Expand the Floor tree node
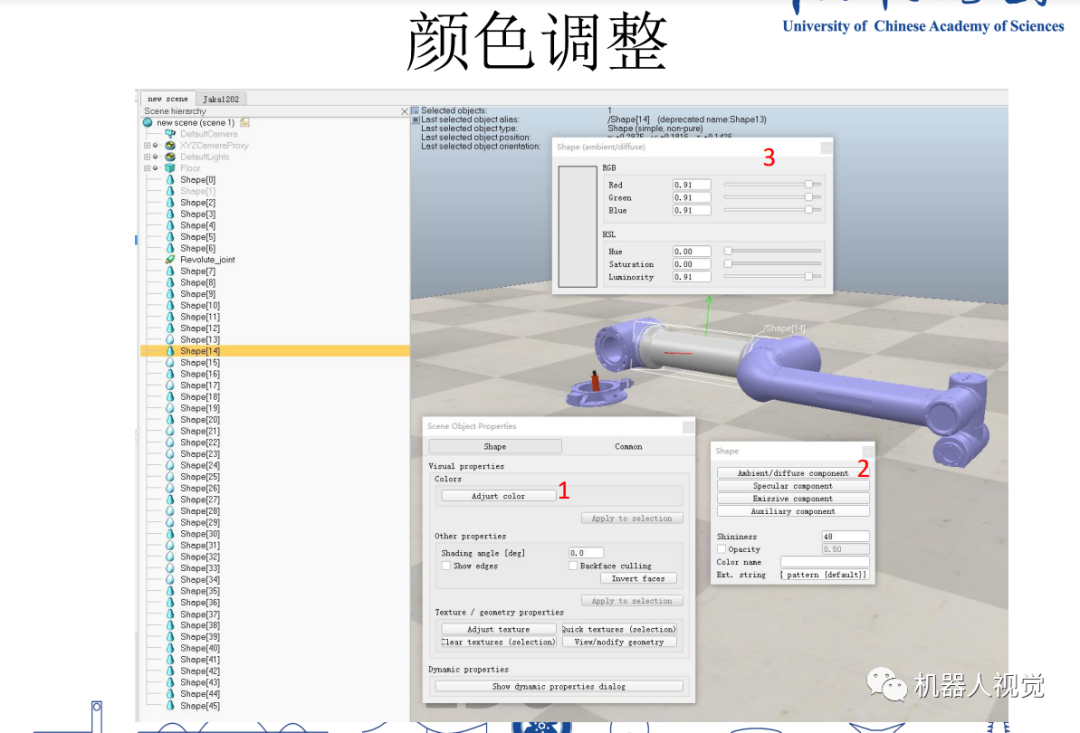Viewport: 1080px width, 733px height. [x=147, y=167]
